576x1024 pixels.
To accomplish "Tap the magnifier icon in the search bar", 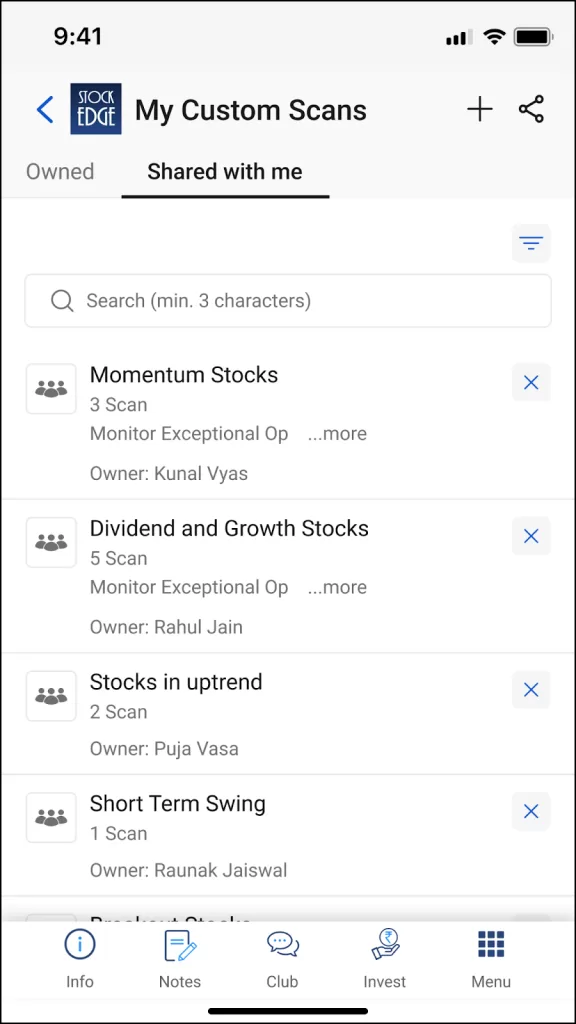I will [61, 300].
